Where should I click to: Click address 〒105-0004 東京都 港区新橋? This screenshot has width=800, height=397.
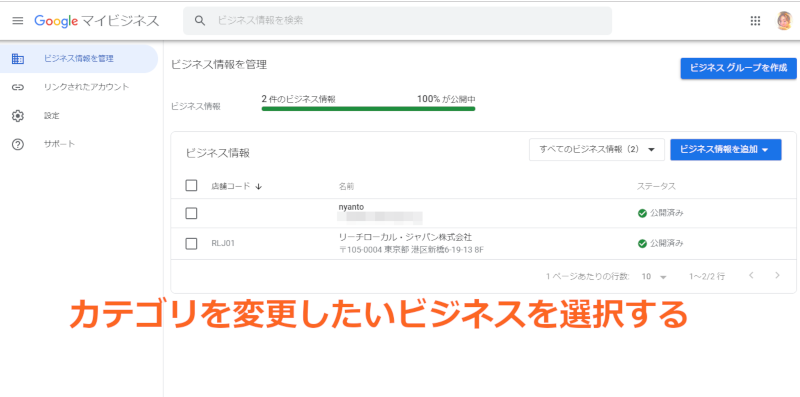pyautogui.click(x=411, y=251)
